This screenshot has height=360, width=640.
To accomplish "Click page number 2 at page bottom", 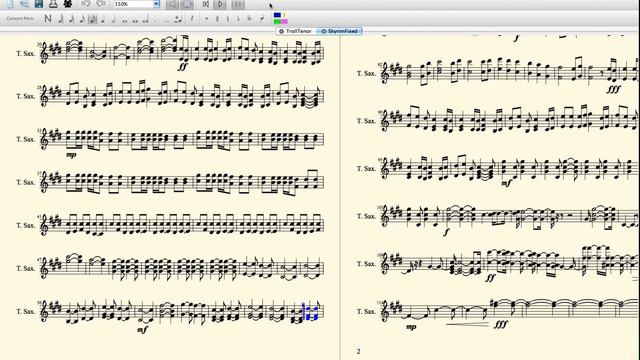I will click(x=359, y=351).
